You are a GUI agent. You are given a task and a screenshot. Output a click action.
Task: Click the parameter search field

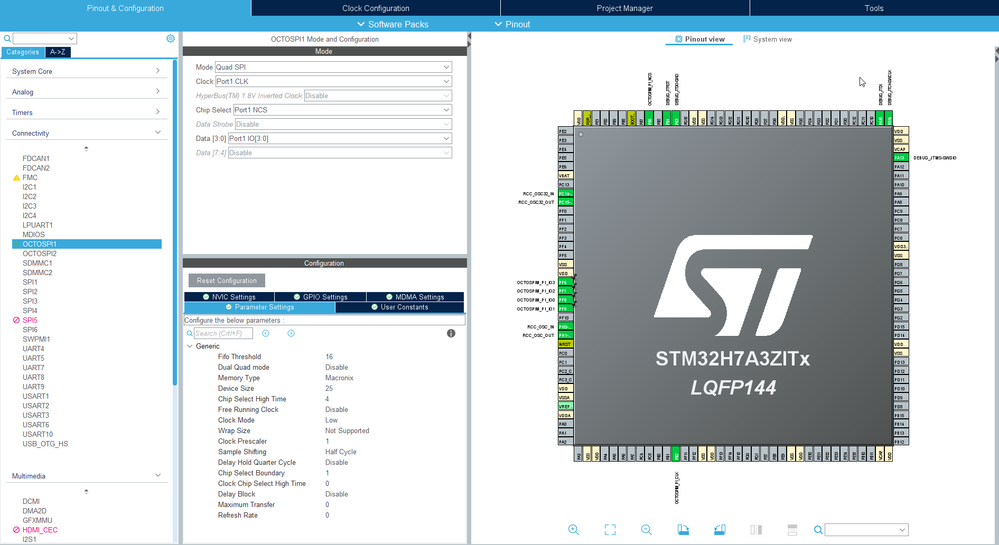pos(224,333)
